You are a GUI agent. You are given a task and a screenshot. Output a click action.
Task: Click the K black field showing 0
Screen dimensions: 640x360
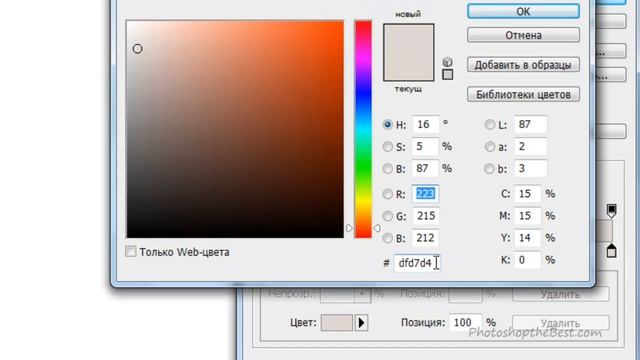(527, 260)
